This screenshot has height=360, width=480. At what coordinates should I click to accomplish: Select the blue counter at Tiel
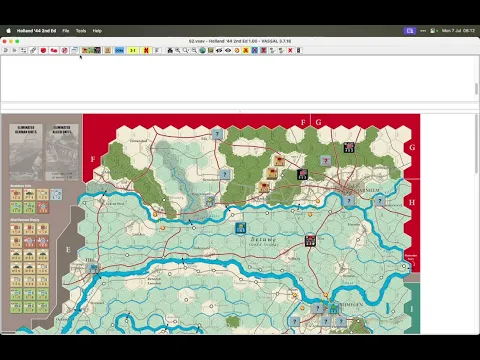[x=93, y=268]
